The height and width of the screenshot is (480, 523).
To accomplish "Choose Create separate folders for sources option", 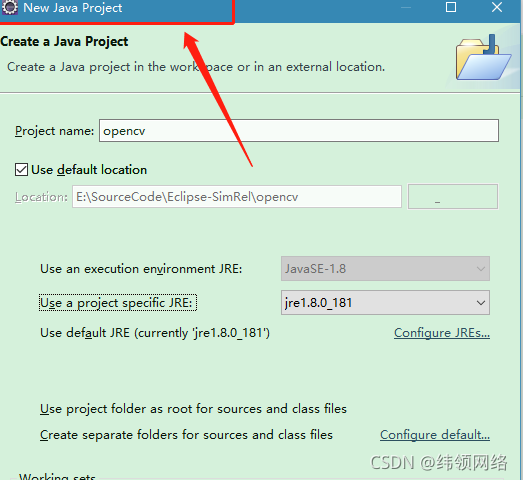I will 186,435.
